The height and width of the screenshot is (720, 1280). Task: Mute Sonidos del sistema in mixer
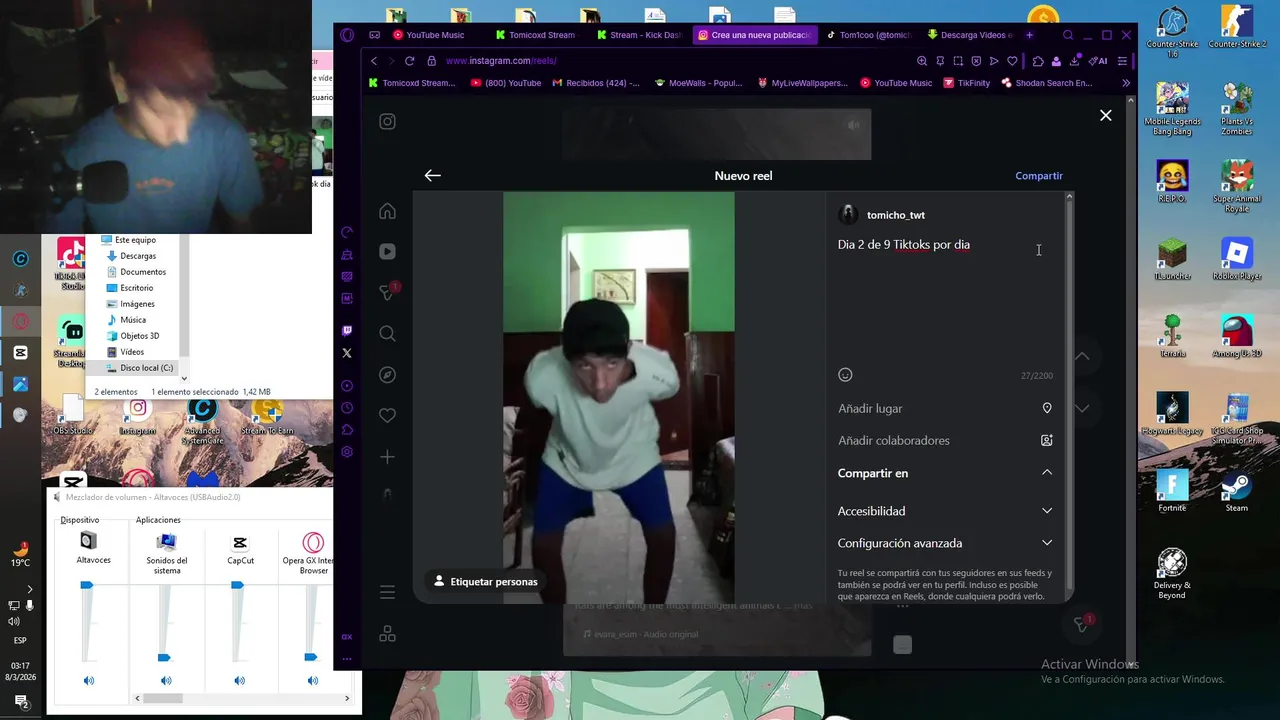pyautogui.click(x=166, y=680)
